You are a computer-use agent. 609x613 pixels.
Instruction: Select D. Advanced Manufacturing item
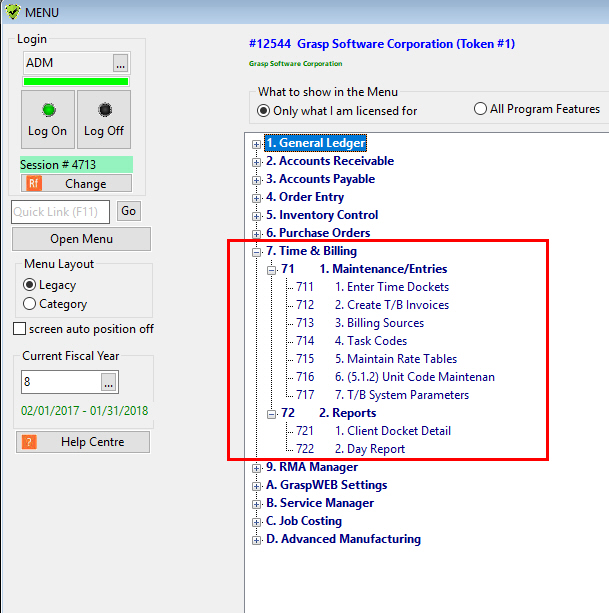point(343,539)
